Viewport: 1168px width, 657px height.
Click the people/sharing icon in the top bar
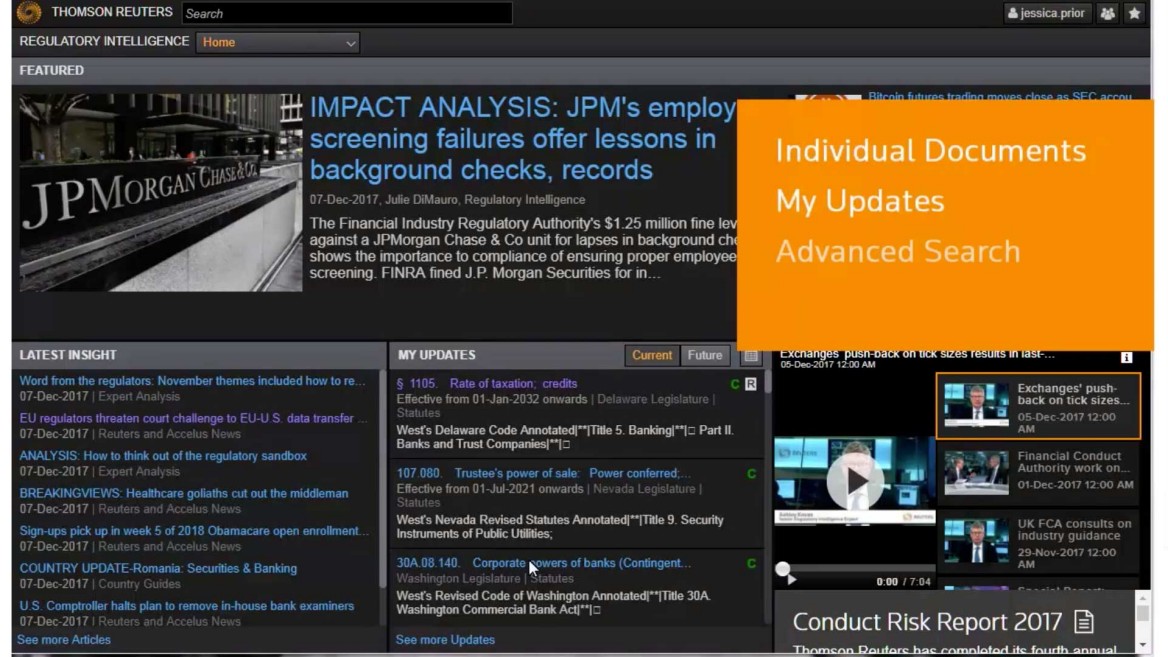tap(1107, 13)
